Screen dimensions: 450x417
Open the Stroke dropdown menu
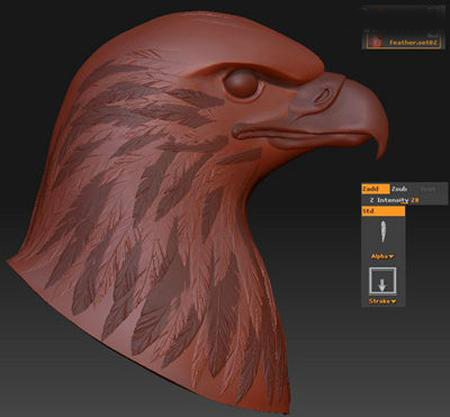tap(383, 301)
